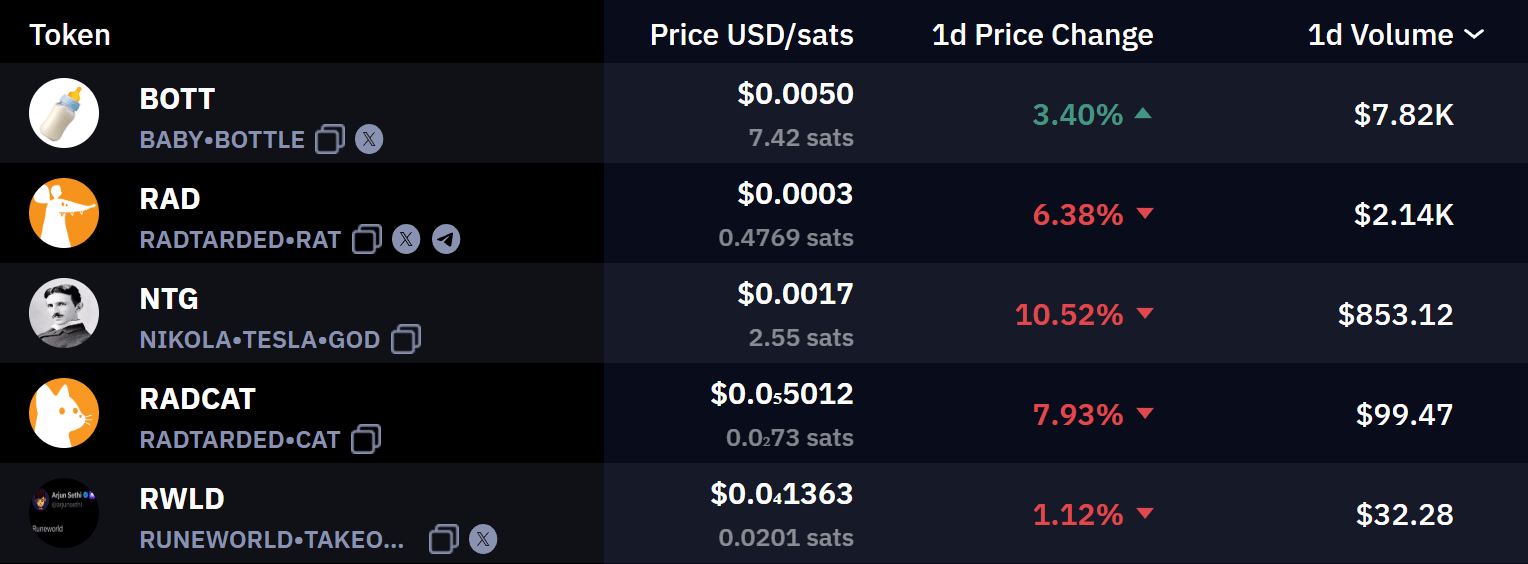The width and height of the screenshot is (1528, 564).
Task: Open the RAD token's X profile
Action: click(x=406, y=239)
